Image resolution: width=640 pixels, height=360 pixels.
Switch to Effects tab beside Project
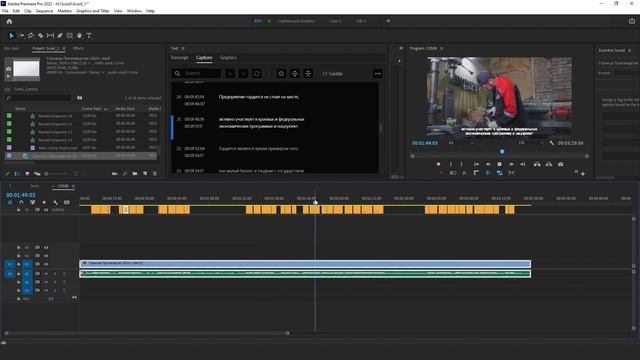(x=78, y=48)
